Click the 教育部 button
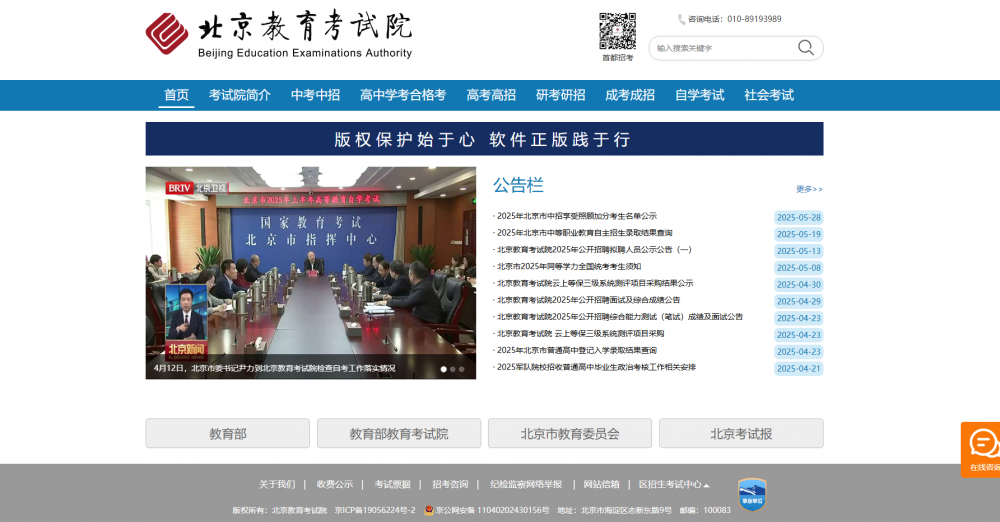The image size is (1000, 522). coord(228,433)
